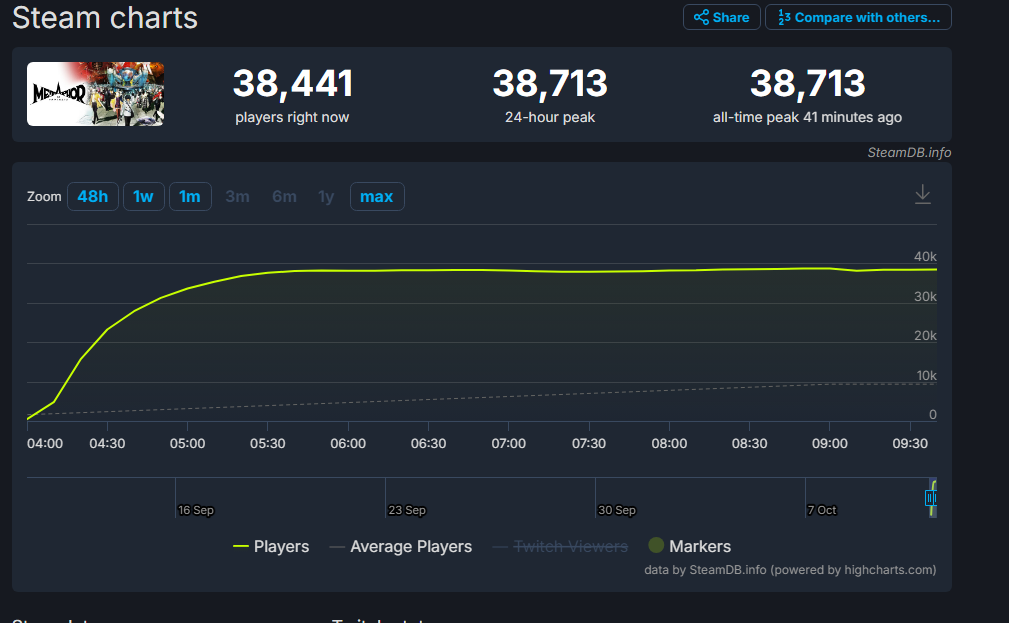The width and height of the screenshot is (1009, 623).
Task: Click the 04:30 x-axis label
Action: click(107, 443)
